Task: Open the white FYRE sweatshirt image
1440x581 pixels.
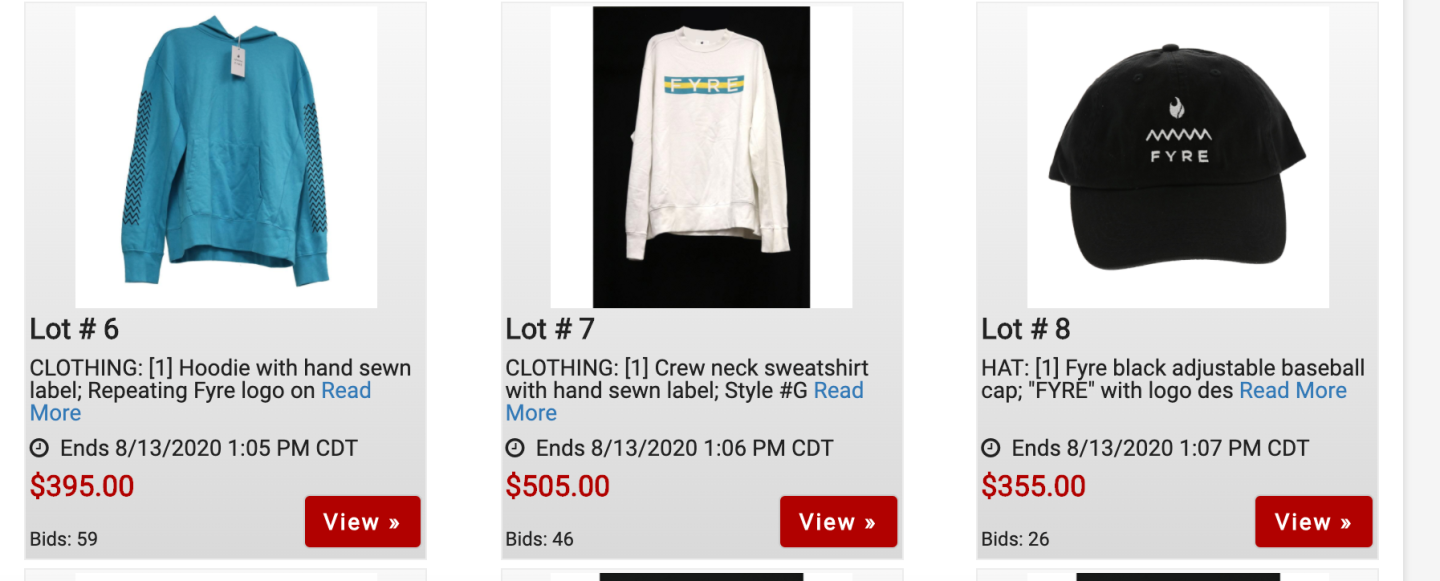Action: tap(701, 157)
